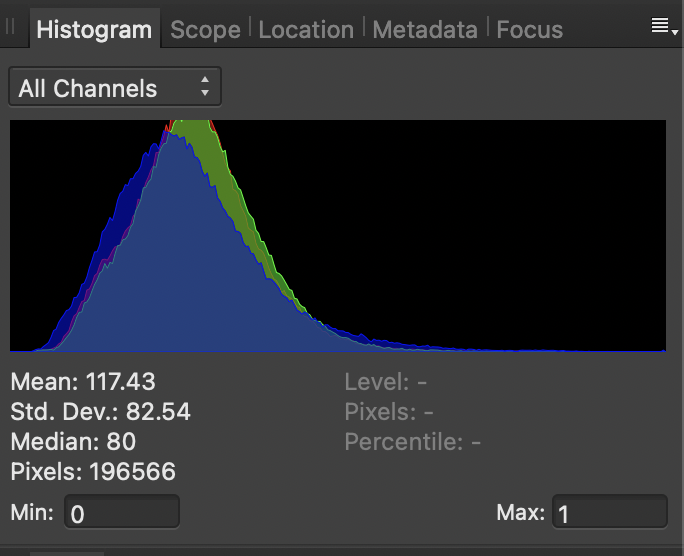Select the Metadata tab
This screenshot has height=556, width=684.
[425, 30]
